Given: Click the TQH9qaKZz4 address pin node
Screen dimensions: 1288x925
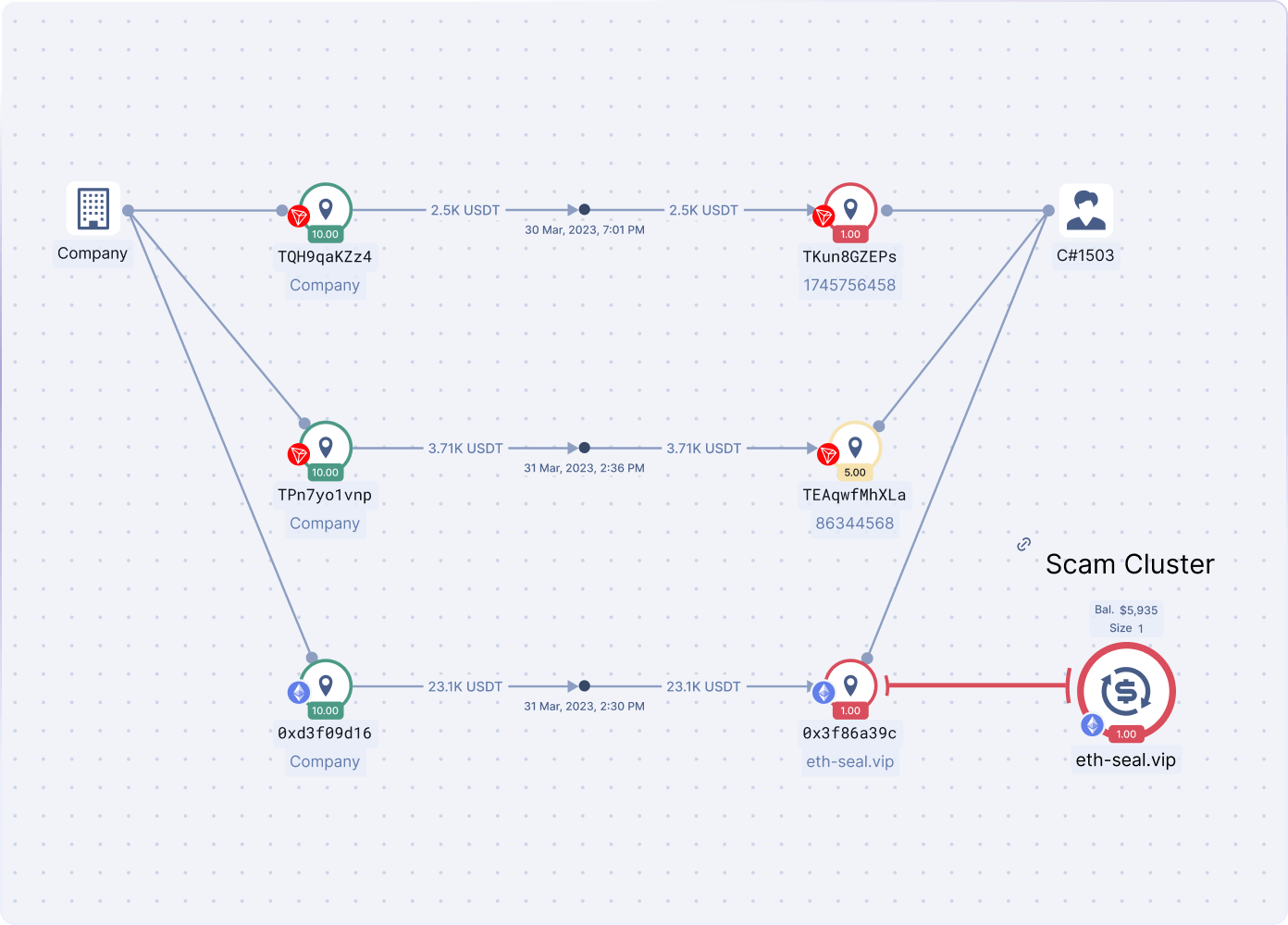Looking at the screenshot, I should click(326, 210).
